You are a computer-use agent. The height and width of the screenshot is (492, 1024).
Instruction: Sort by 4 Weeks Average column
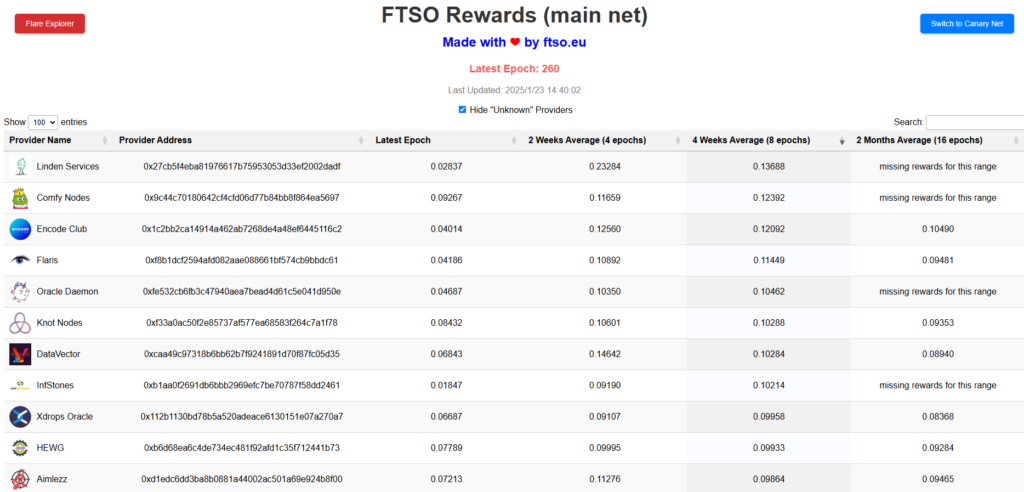[769, 140]
